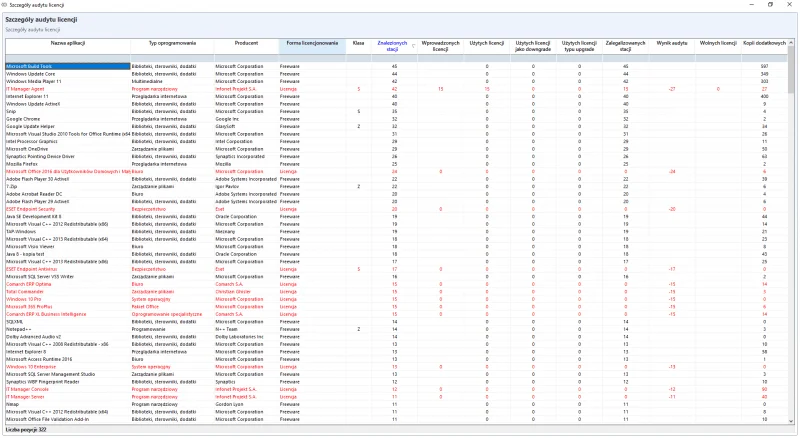This screenshot has height=438, width=800.
Task: Select the Internet Explorer 8 row
Action: (x=396, y=352)
